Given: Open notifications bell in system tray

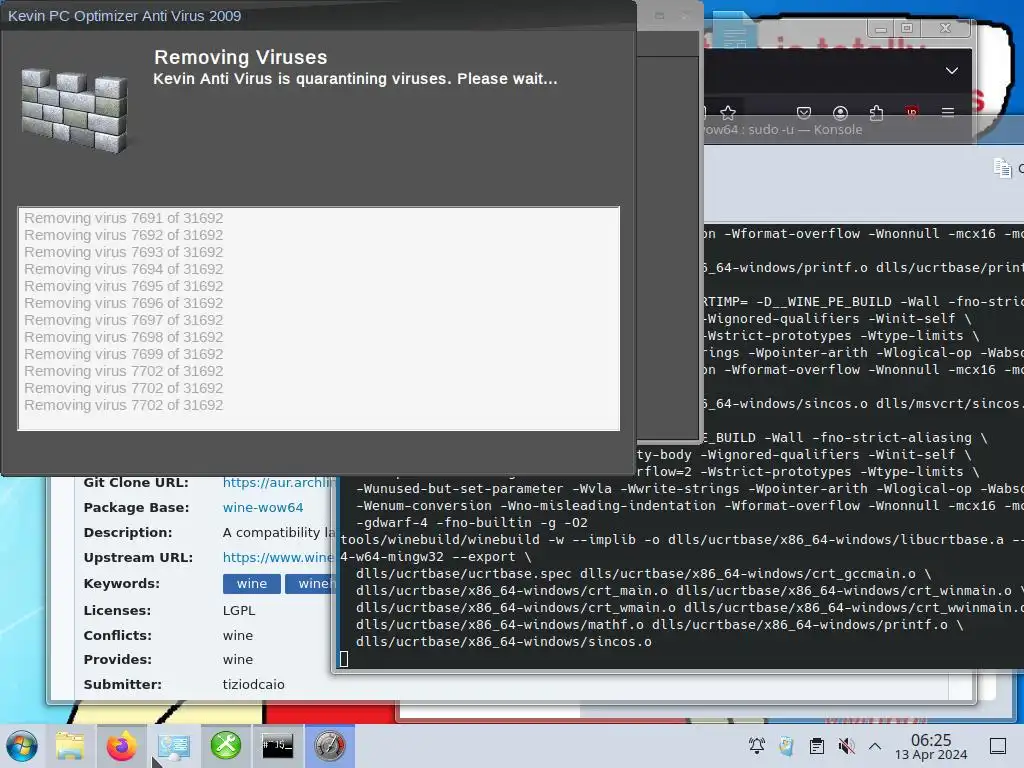Looking at the screenshot, I should point(757,746).
